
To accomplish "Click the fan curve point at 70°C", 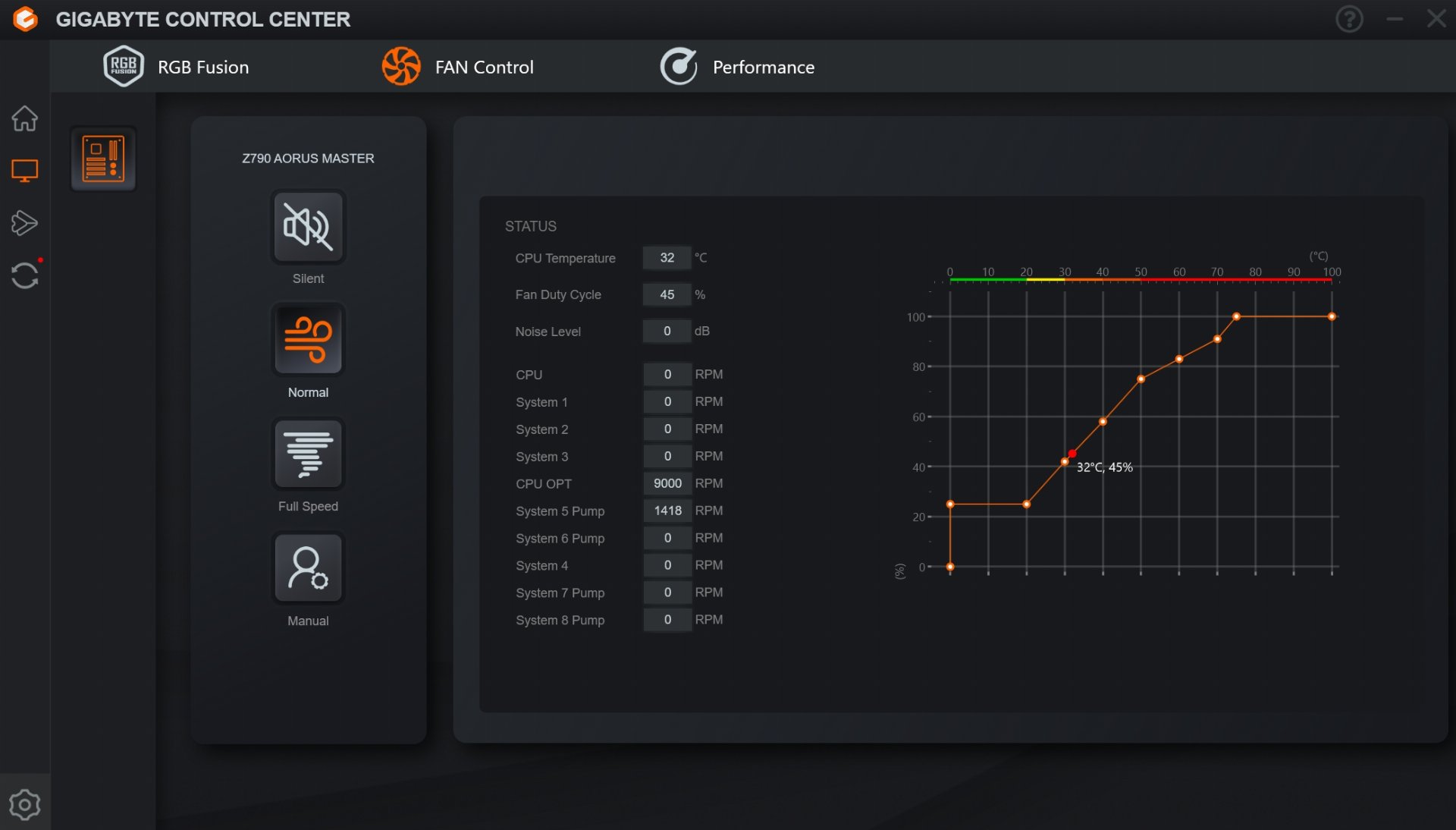I will coord(1217,339).
